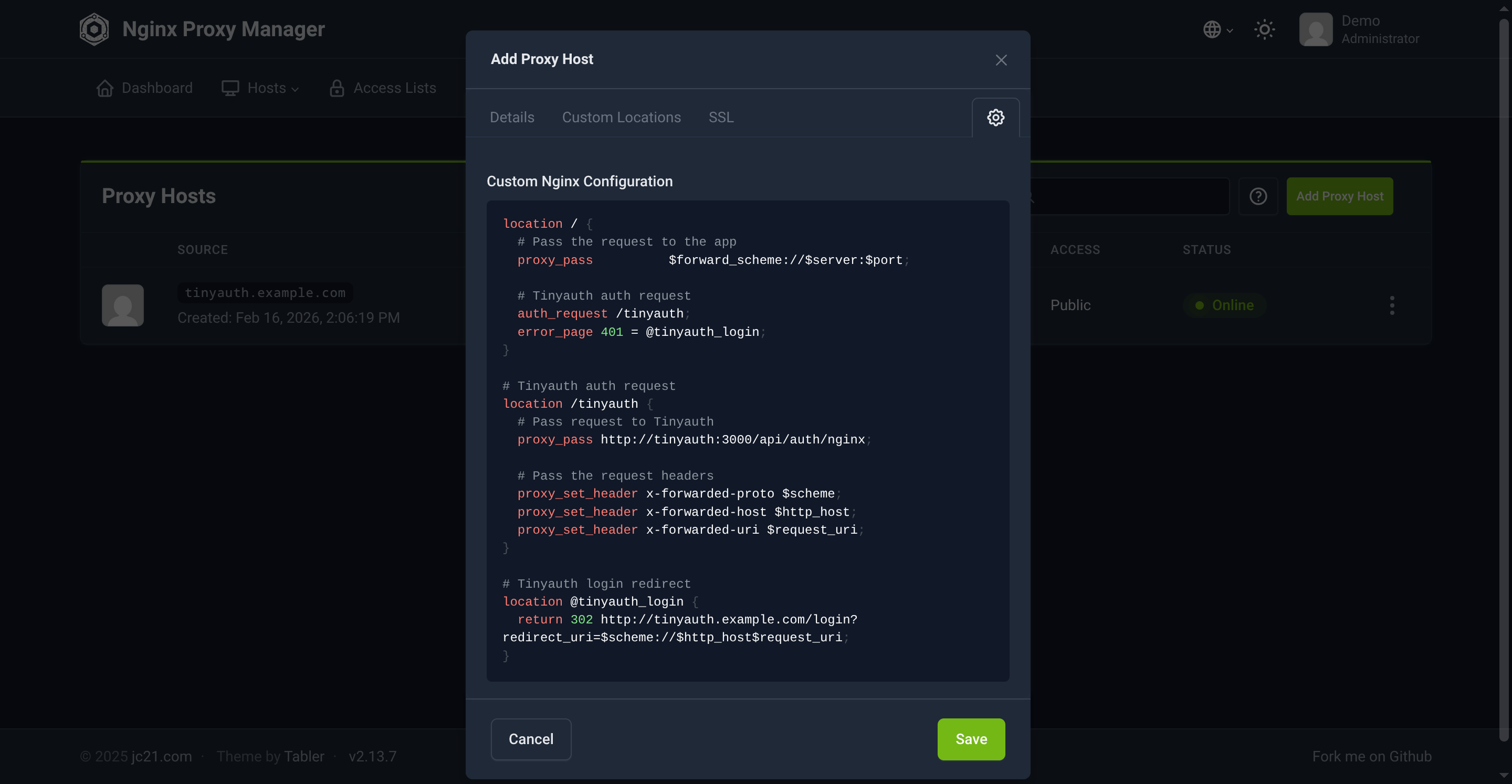
Task: Click the tinyauth host avatar thumbnail
Action: pyautogui.click(x=123, y=305)
